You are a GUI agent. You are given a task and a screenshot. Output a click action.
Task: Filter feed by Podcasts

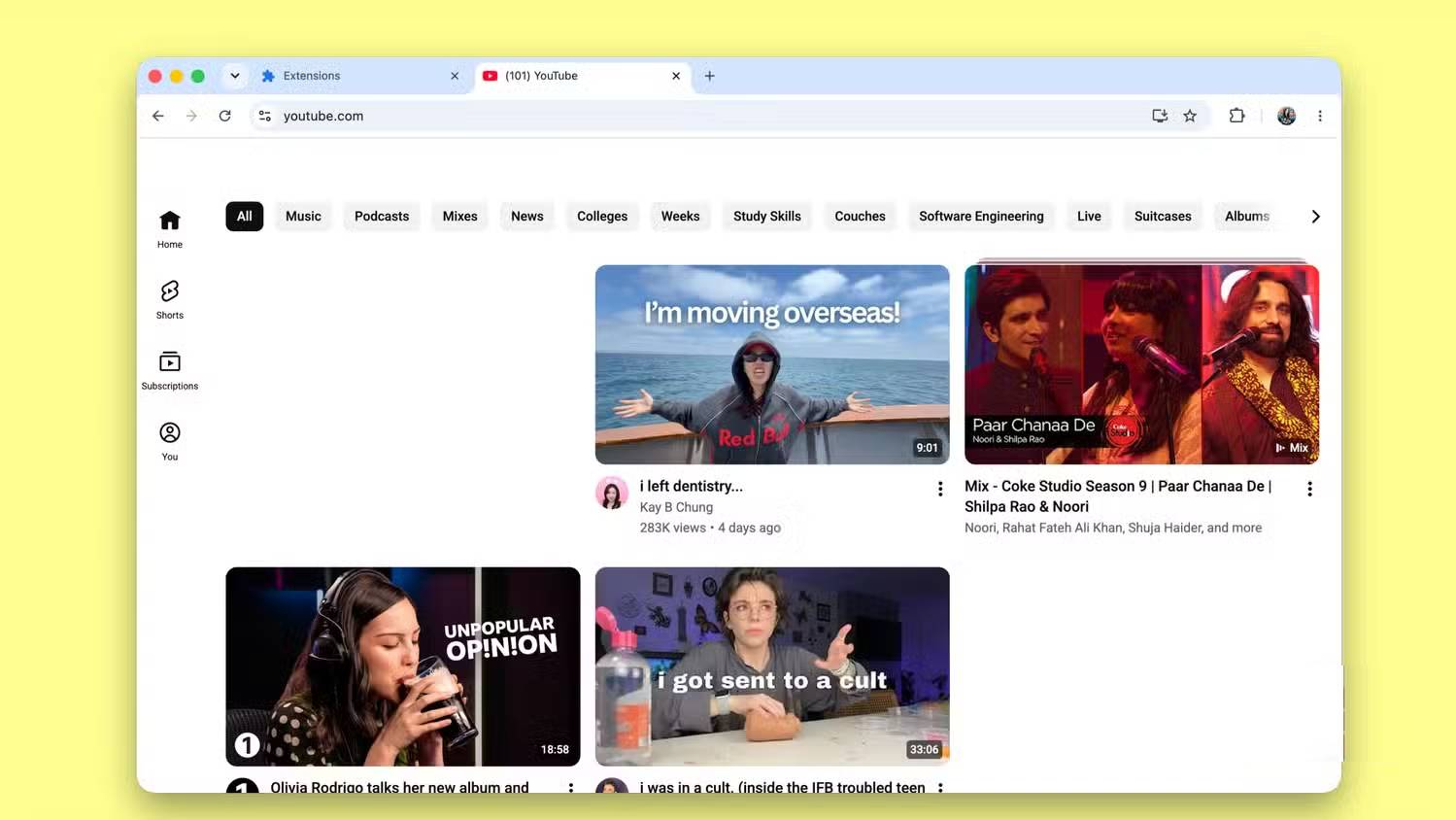(382, 216)
